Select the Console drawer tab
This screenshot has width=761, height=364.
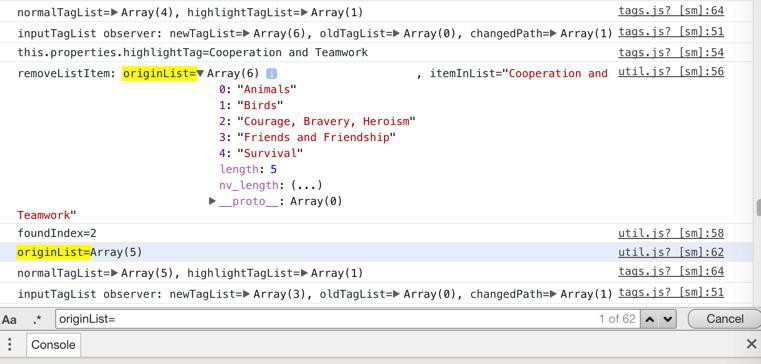[53, 345]
